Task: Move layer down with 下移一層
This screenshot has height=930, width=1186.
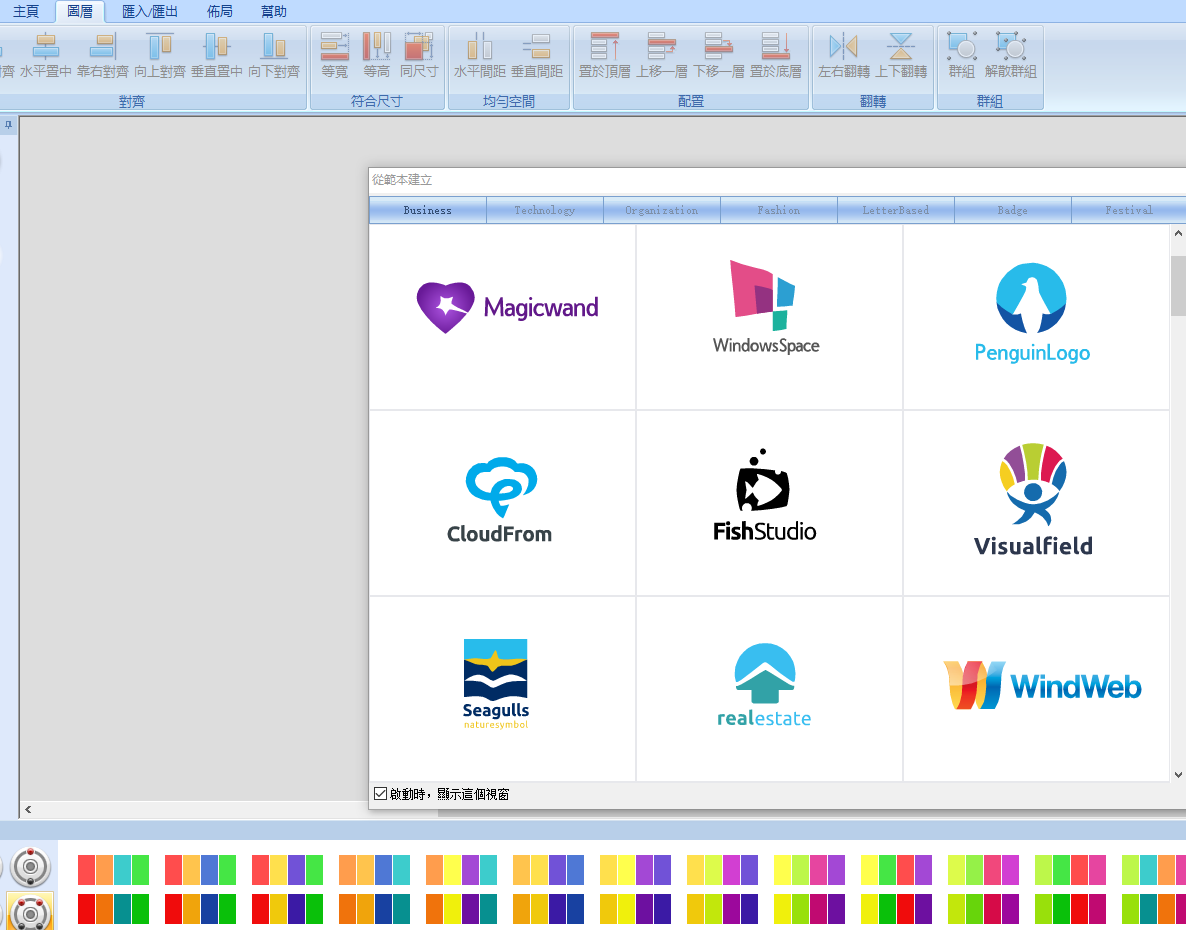Action: coord(719,55)
